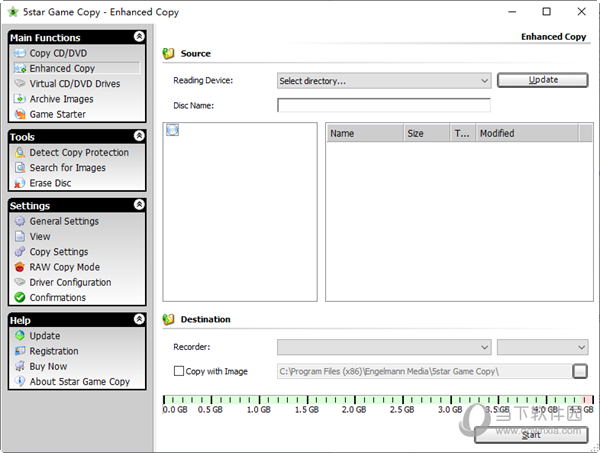This screenshot has width=600, height=453.
Task: Click the Update button beside Reading Device
Action: [x=542, y=80]
